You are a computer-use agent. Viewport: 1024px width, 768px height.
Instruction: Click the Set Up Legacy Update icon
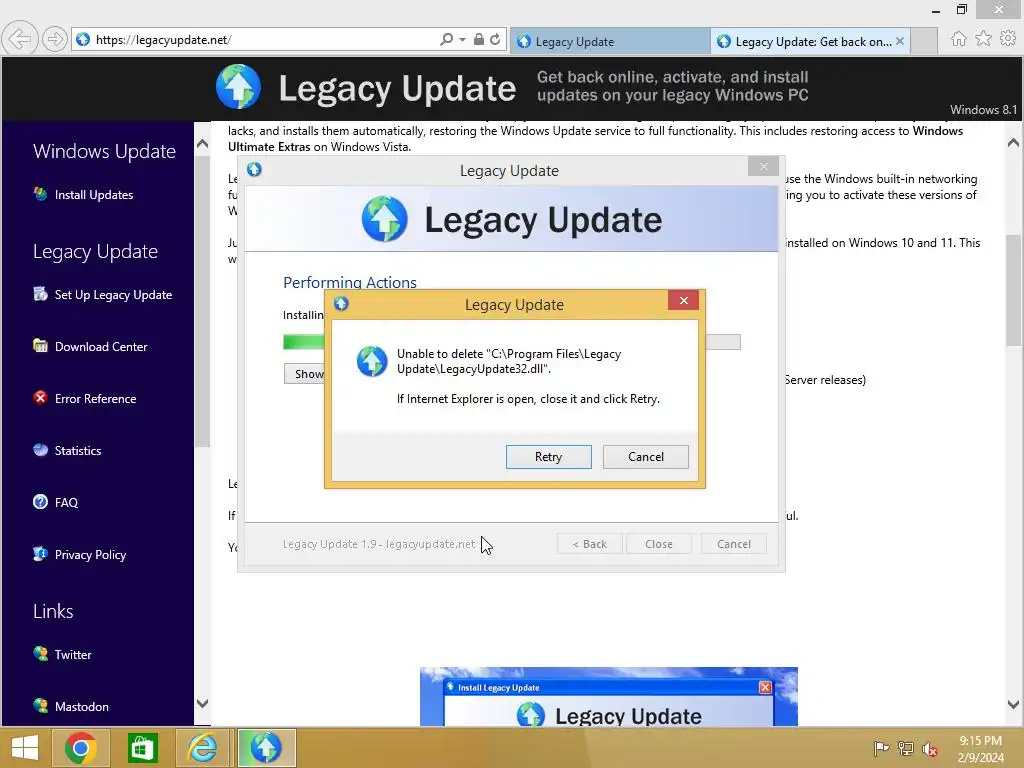coord(40,294)
